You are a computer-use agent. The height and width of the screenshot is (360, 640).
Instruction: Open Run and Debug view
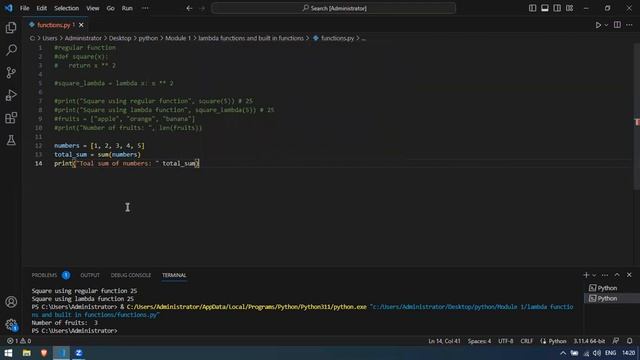pyautogui.click(x=11, y=95)
